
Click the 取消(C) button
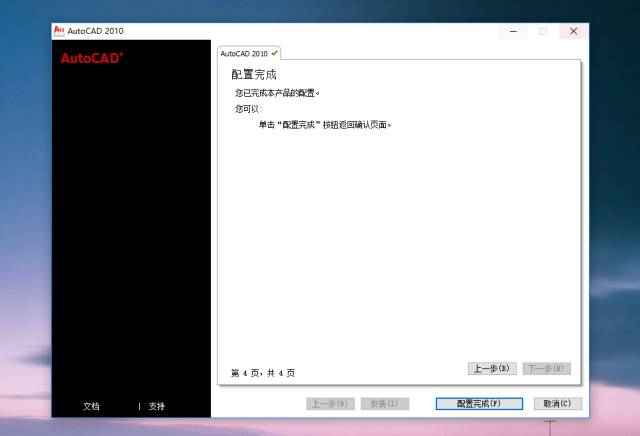pos(558,404)
